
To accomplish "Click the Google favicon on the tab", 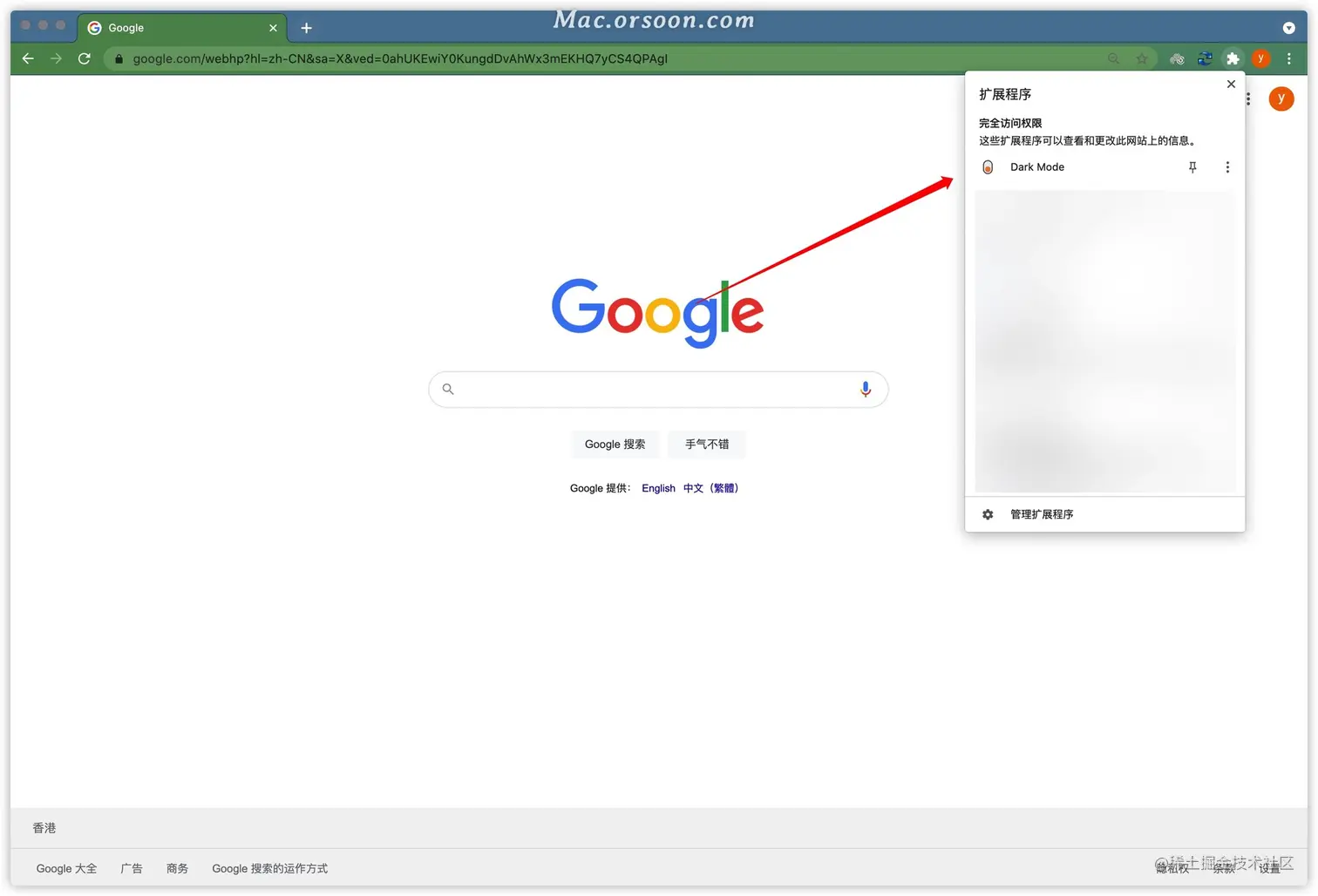I will 95,28.
